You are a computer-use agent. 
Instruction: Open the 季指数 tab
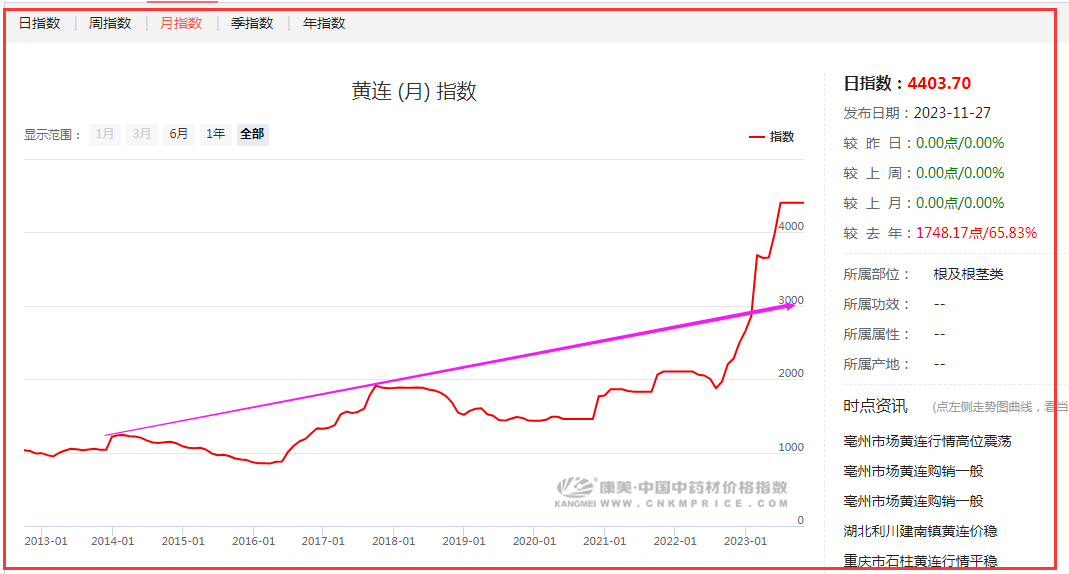[252, 23]
